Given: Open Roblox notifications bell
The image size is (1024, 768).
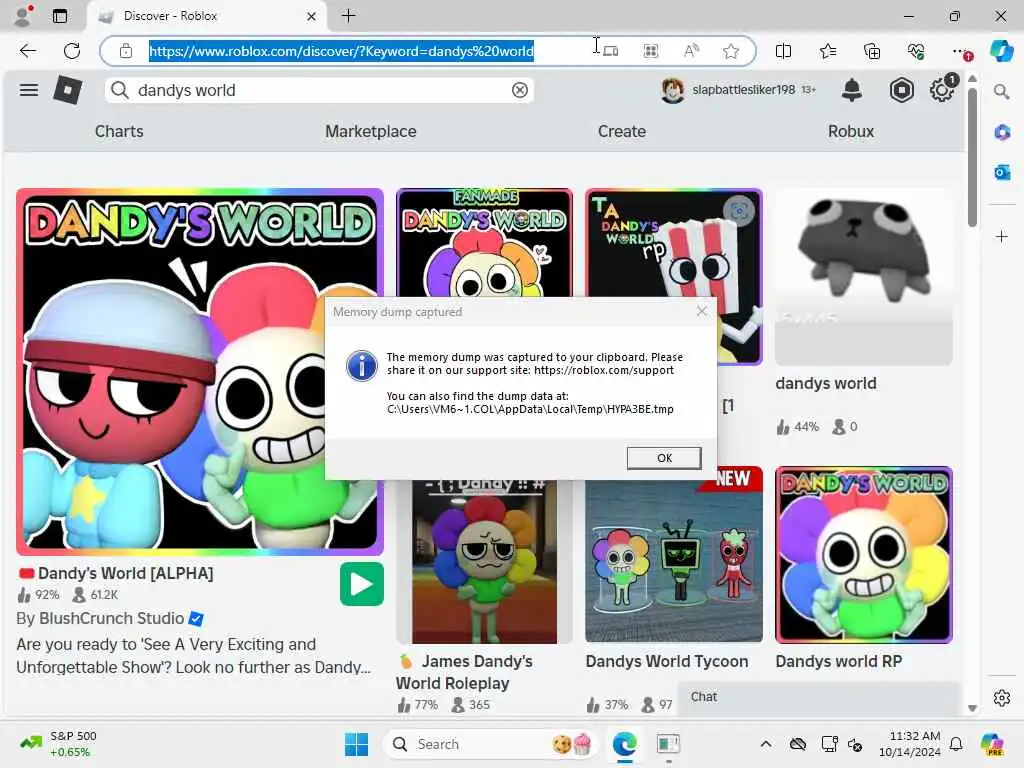Looking at the screenshot, I should tap(852, 89).
